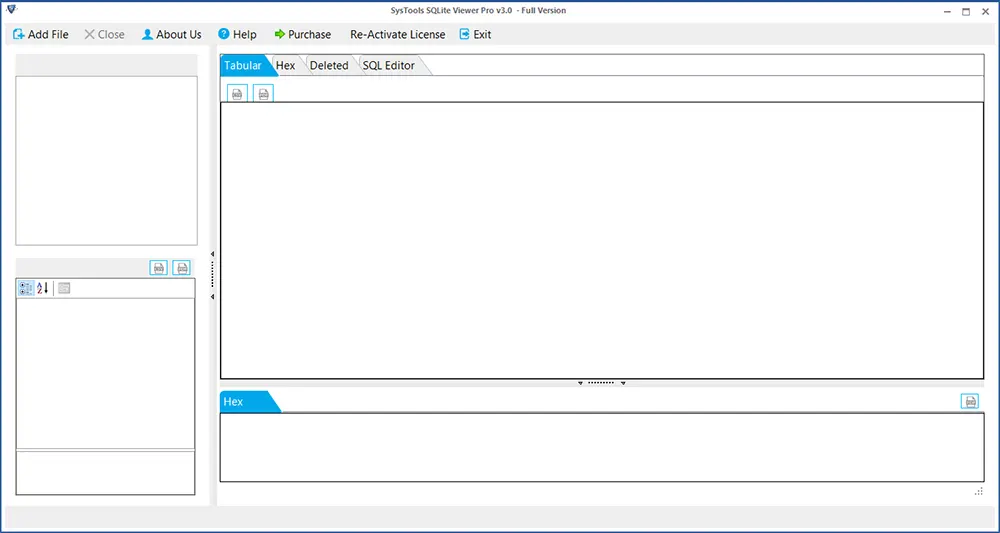
Task: Click the left export icon above properties grid
Action: pos(159,268)
